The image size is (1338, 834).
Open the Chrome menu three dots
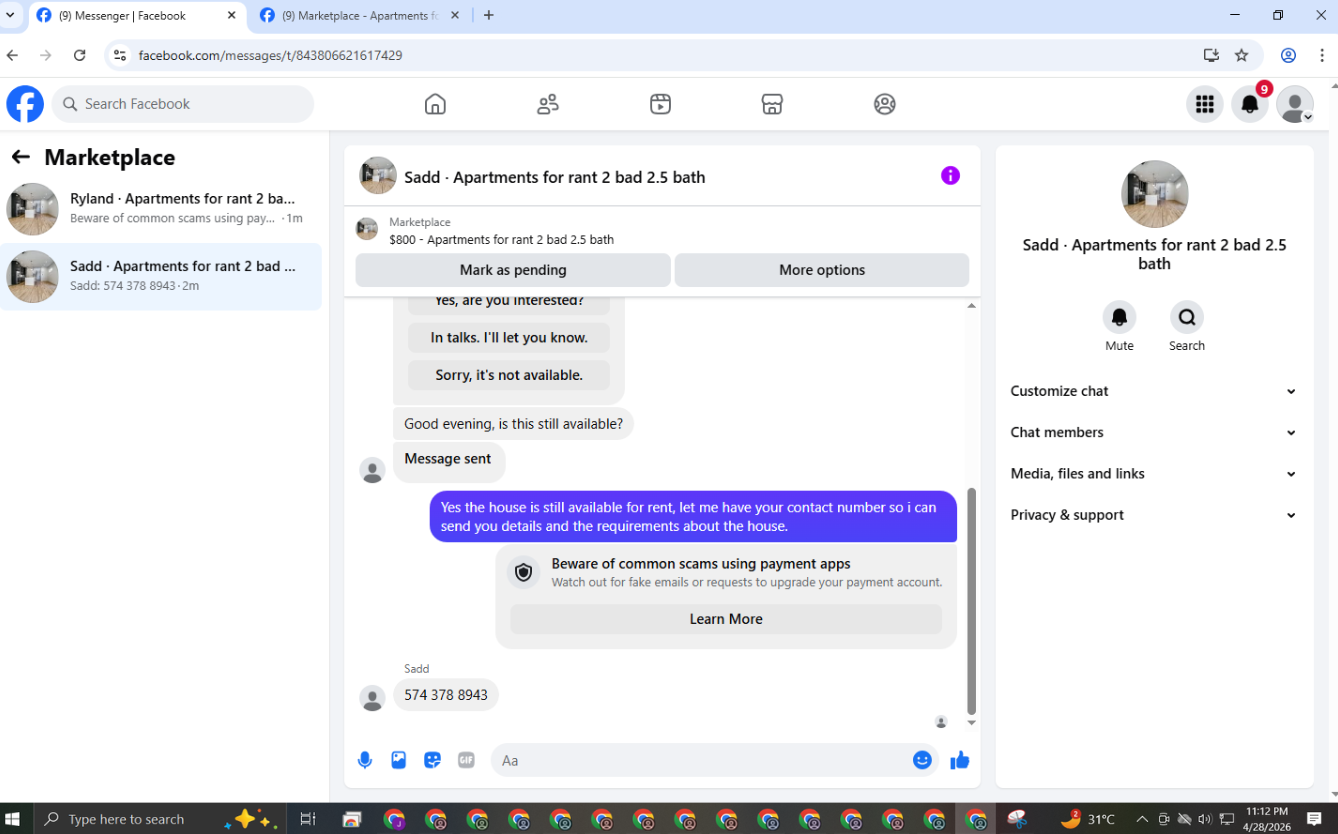(x=1323, y=55)
